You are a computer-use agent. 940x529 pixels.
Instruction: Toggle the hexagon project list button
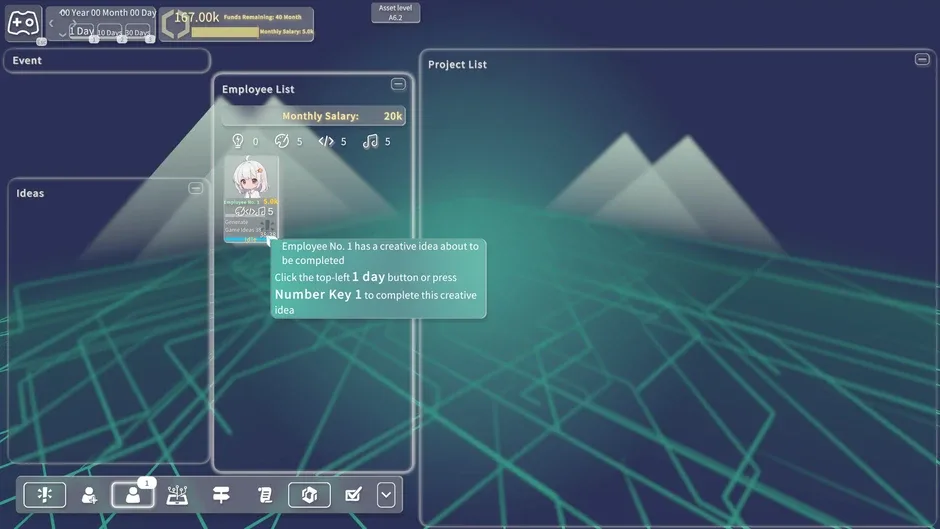(309, 495)
